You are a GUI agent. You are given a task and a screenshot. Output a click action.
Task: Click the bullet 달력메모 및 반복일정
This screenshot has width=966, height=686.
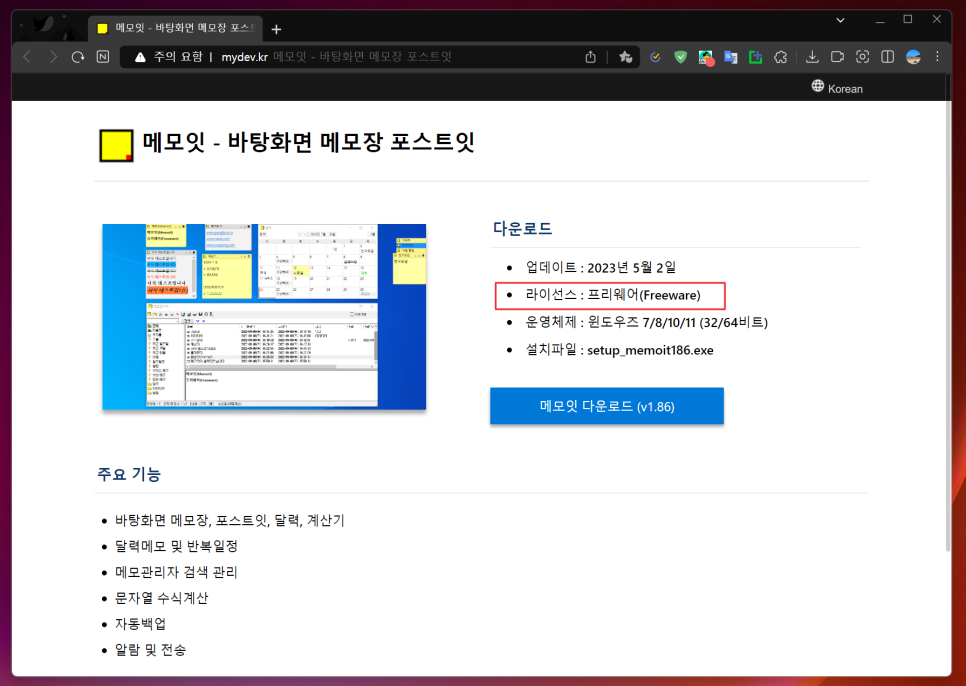coord(176,546)
